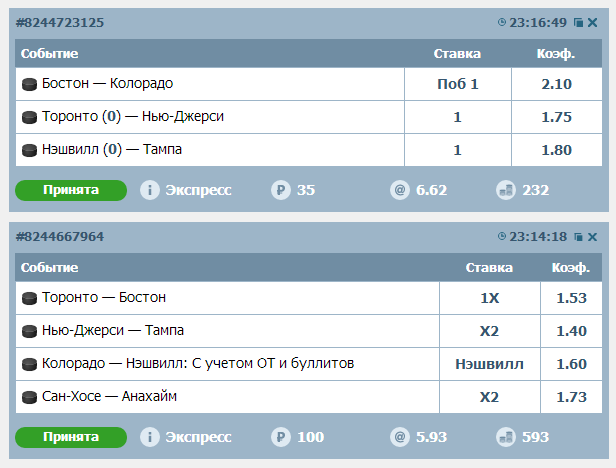Viewport: 616px width, 468px height.
Task: Click the odds @ icon next to 5.93
Action: click(400, 437)
